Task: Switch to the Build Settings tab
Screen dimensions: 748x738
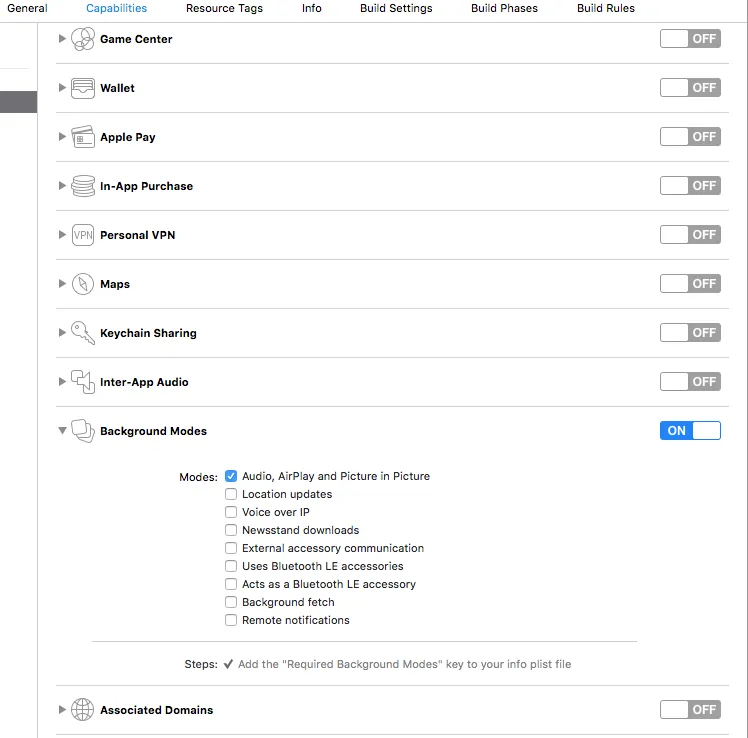Action: (396, 8)
